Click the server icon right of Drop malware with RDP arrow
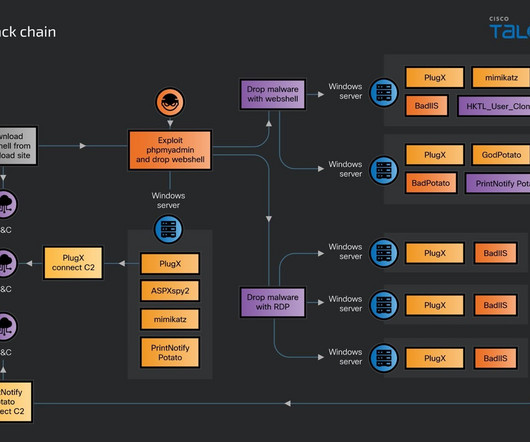This screenshot has width=530, height=442. click(x=384, y=305)
